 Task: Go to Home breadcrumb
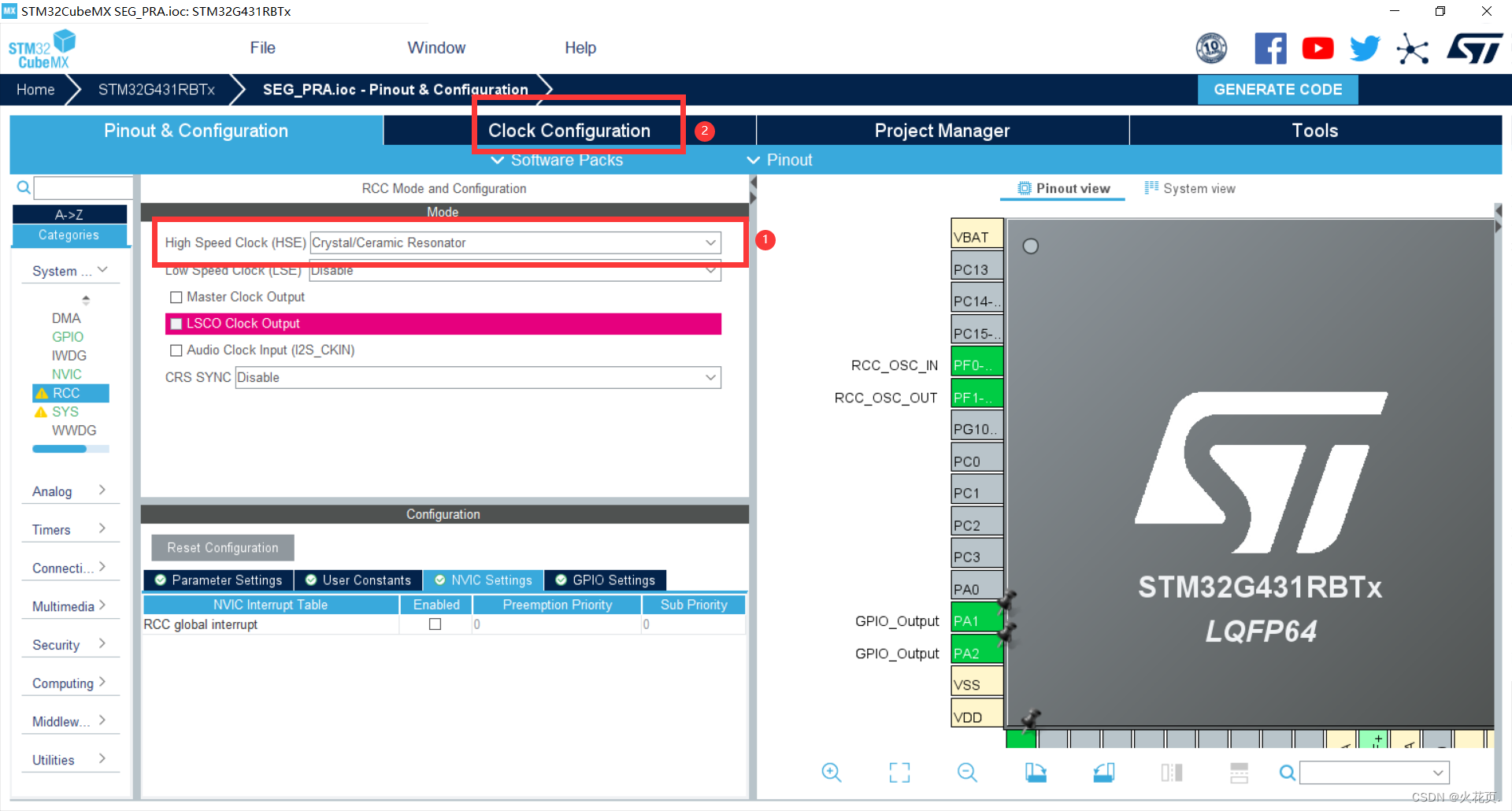coord(35,90)
